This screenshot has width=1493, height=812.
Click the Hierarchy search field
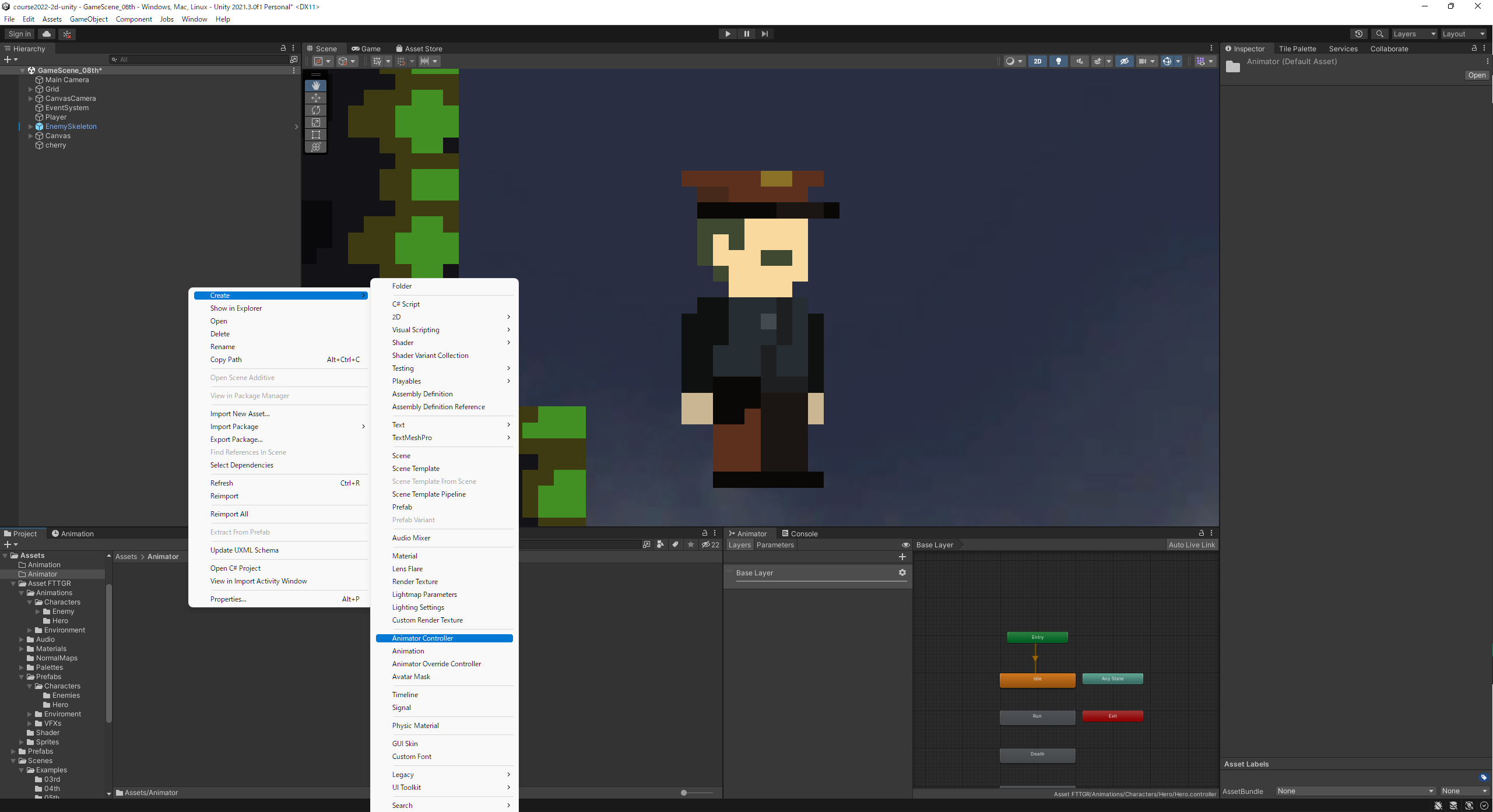tap(199, 59)
